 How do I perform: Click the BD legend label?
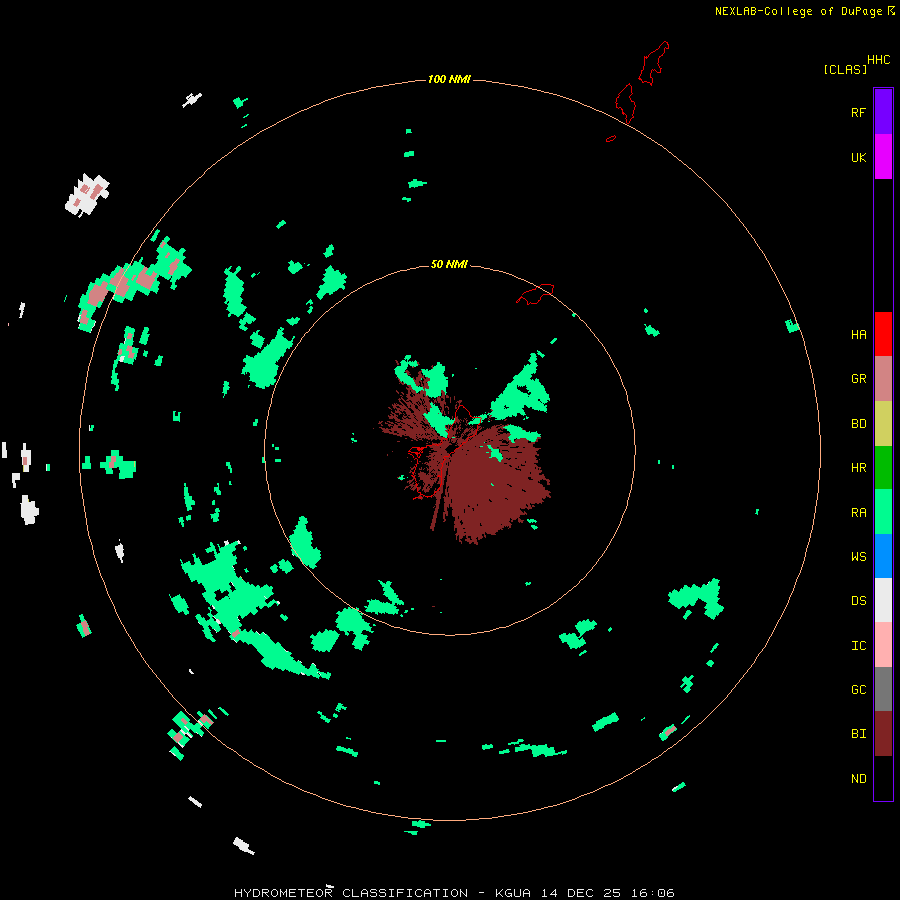click(858, 424)
